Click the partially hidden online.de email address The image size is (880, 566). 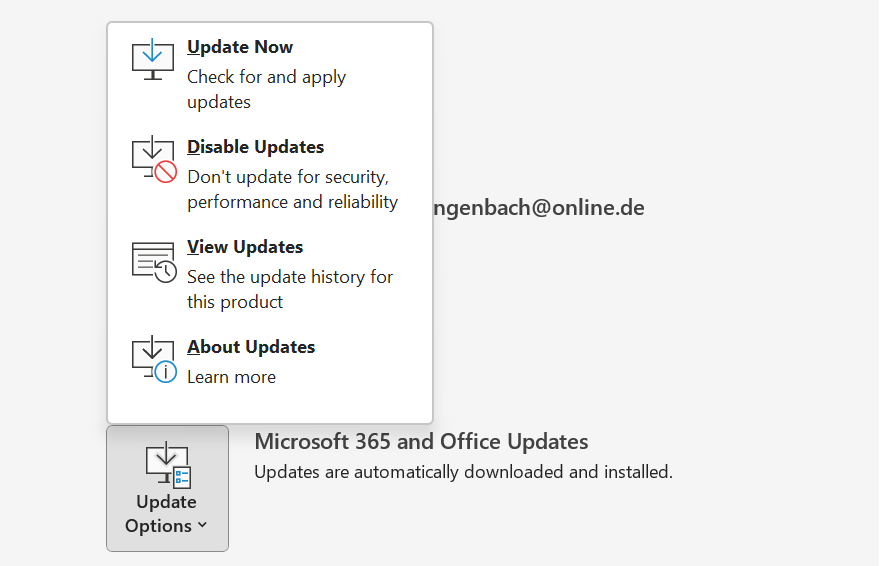coord(538,208)
